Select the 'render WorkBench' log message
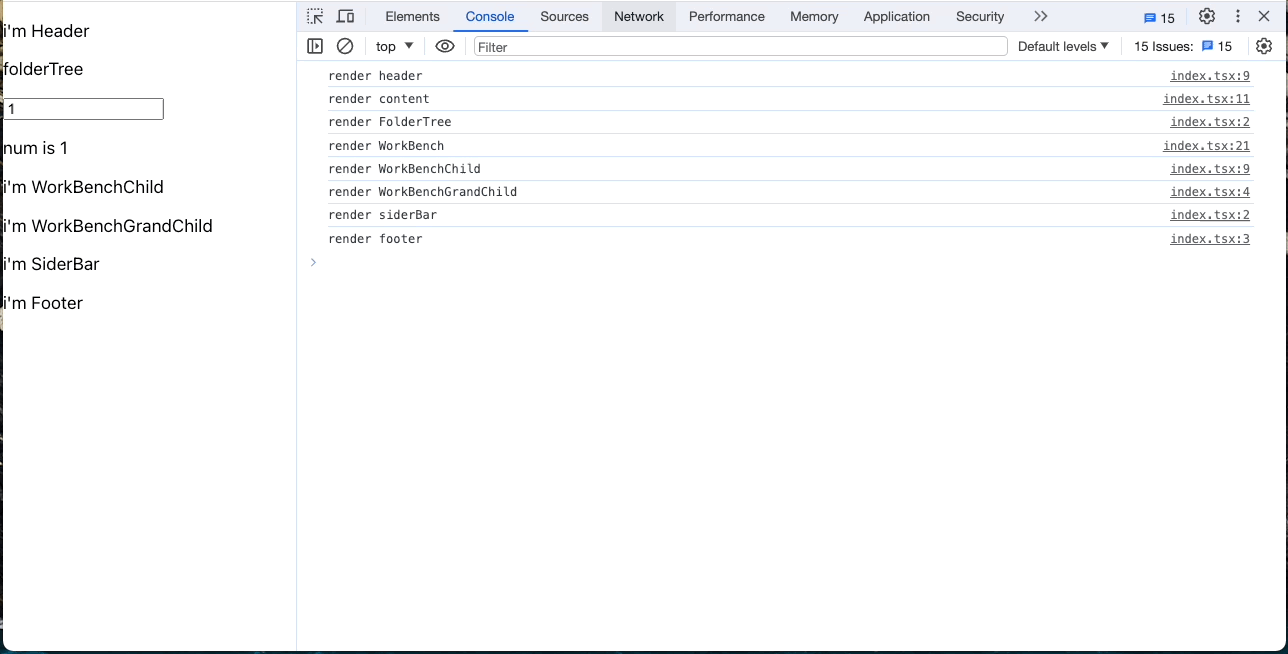 [x=386, y=146]
